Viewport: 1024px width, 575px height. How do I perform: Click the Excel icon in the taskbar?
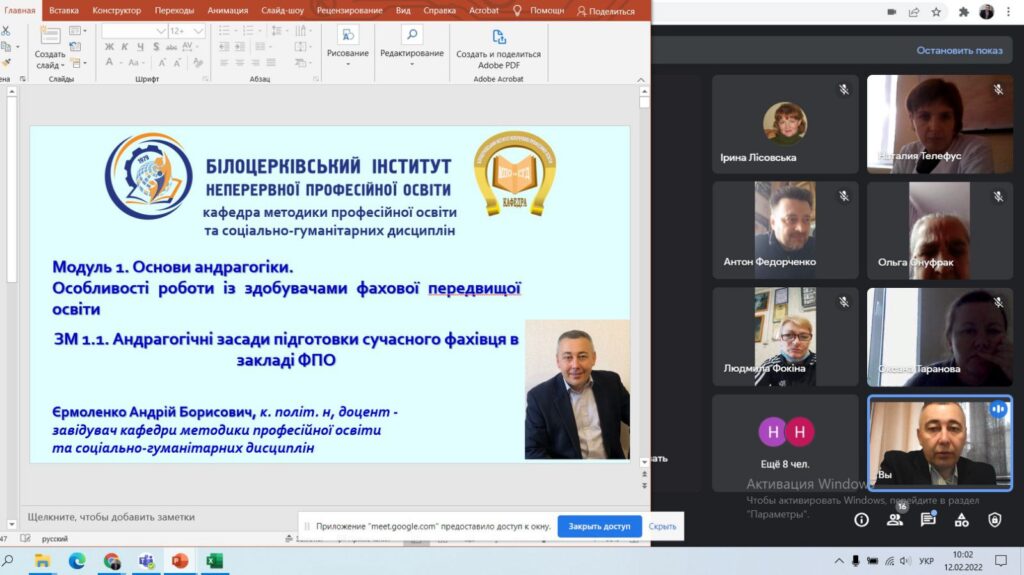[x=212, y=561]
